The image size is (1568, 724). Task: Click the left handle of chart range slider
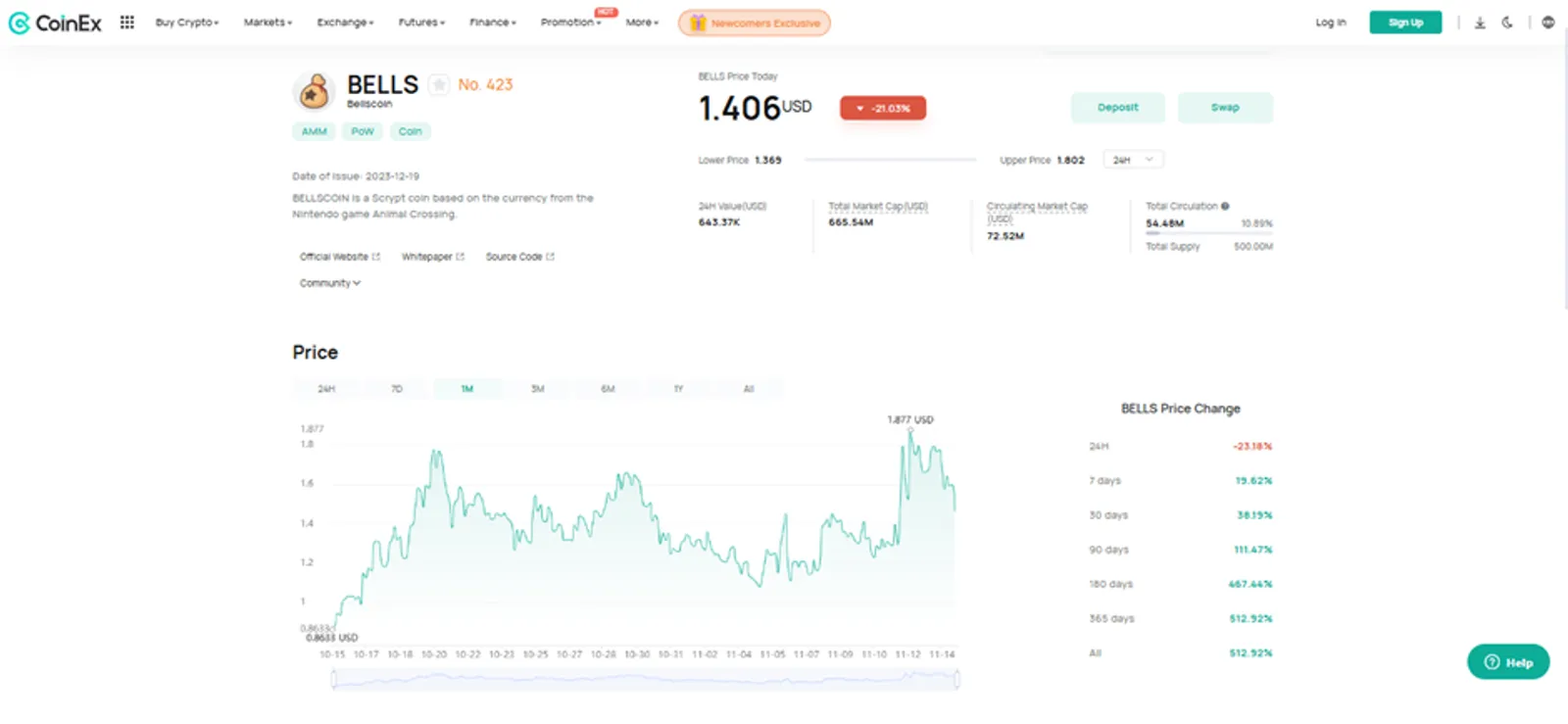click(x=334, y=679)
